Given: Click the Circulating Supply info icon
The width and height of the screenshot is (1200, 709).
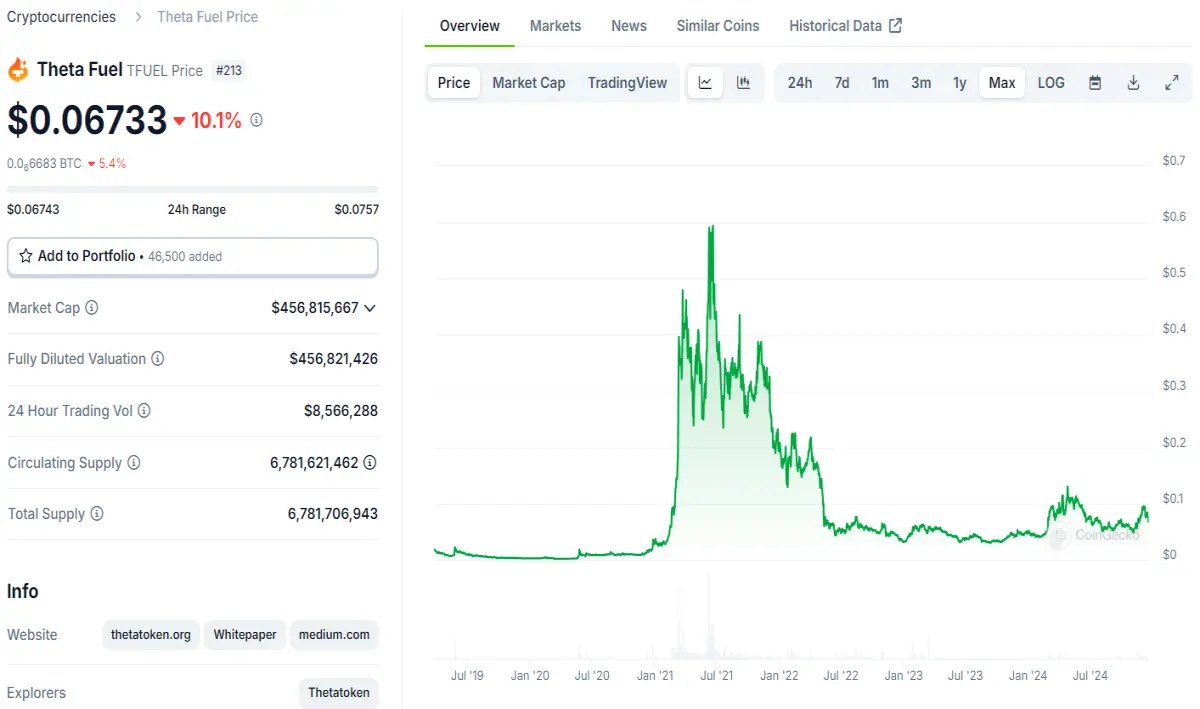Looking at the screenshot, I should coord(134,463).
